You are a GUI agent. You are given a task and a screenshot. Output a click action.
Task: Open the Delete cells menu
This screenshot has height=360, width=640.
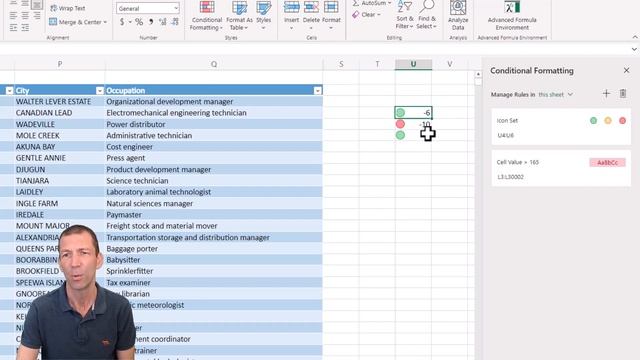tap(311, 16)
